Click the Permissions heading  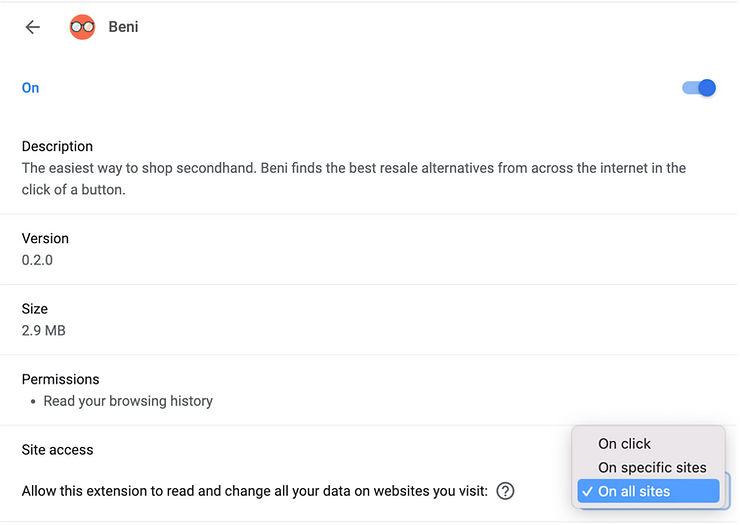coord(60,380)
